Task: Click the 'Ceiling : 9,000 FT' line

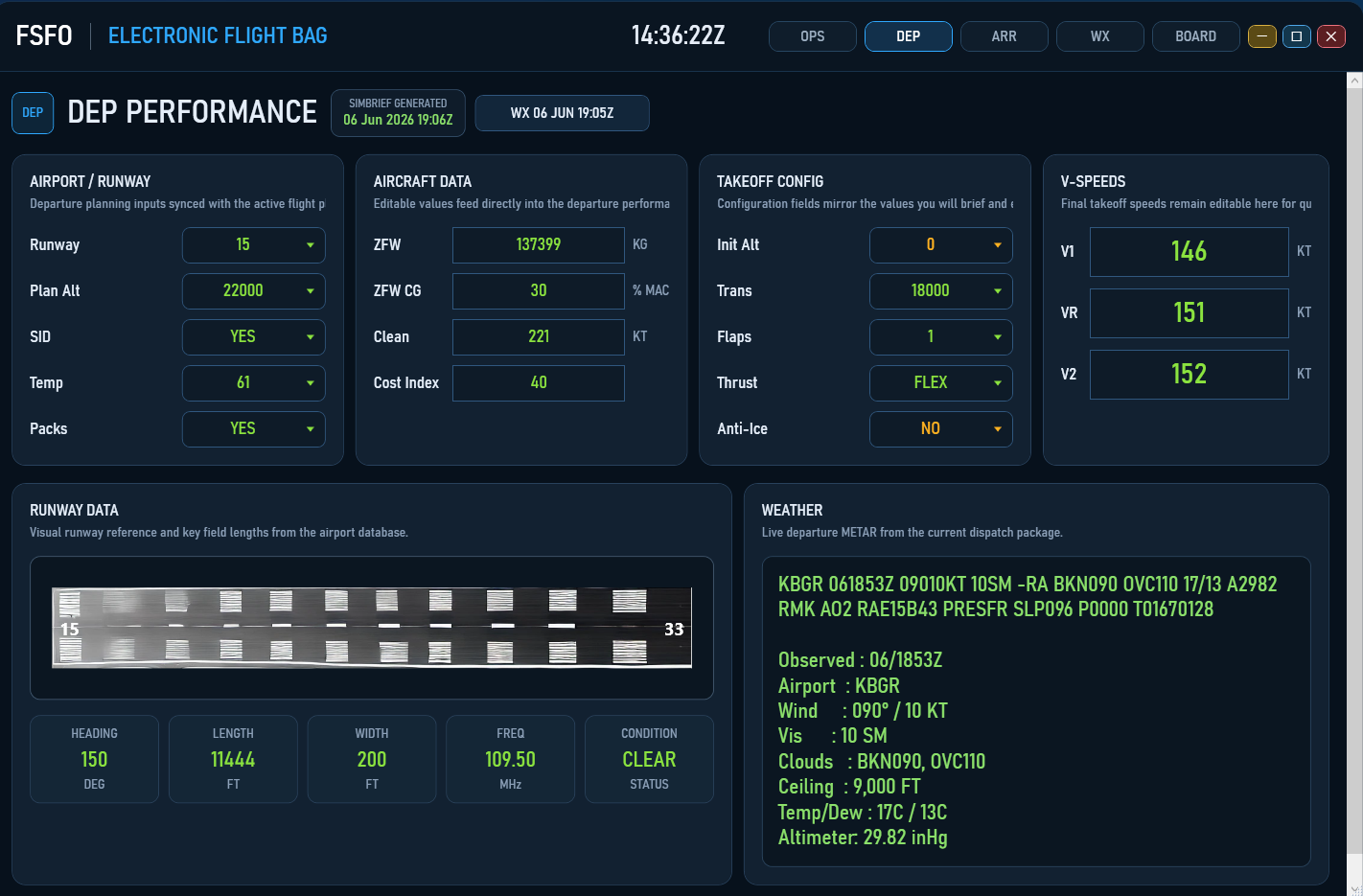Action: (x=849, y=787)
